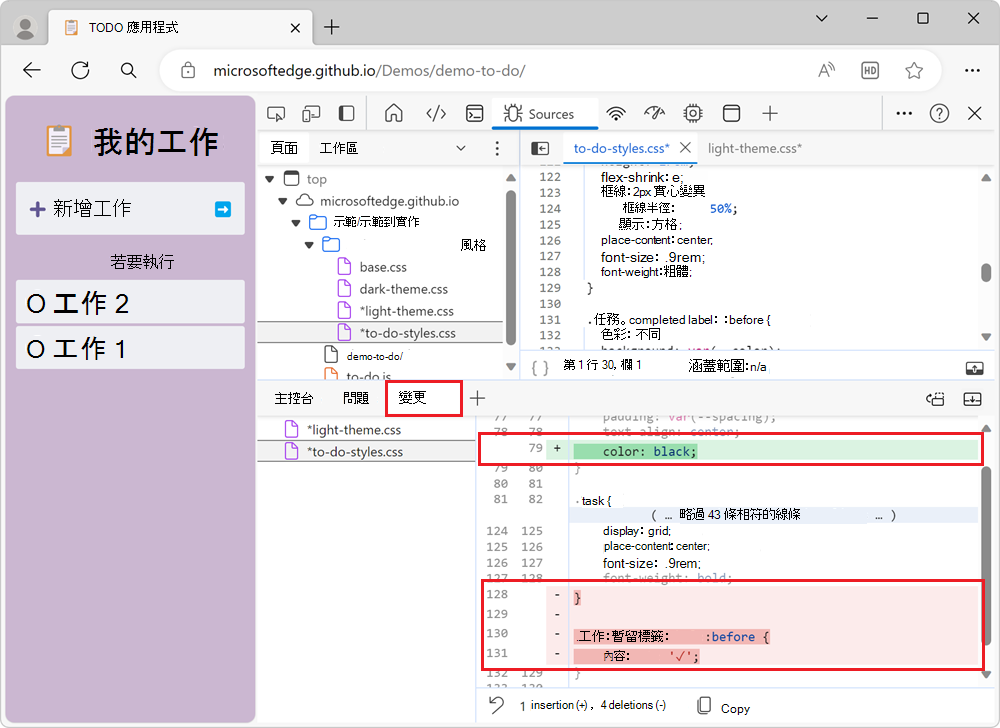
Task: Select the 問題 drawer tab
Action: coord(356,398)
